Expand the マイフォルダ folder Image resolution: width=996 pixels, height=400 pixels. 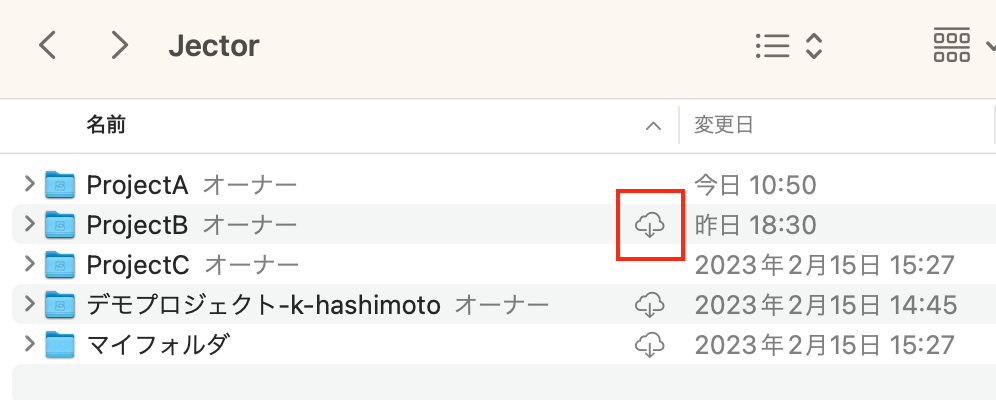29,343
